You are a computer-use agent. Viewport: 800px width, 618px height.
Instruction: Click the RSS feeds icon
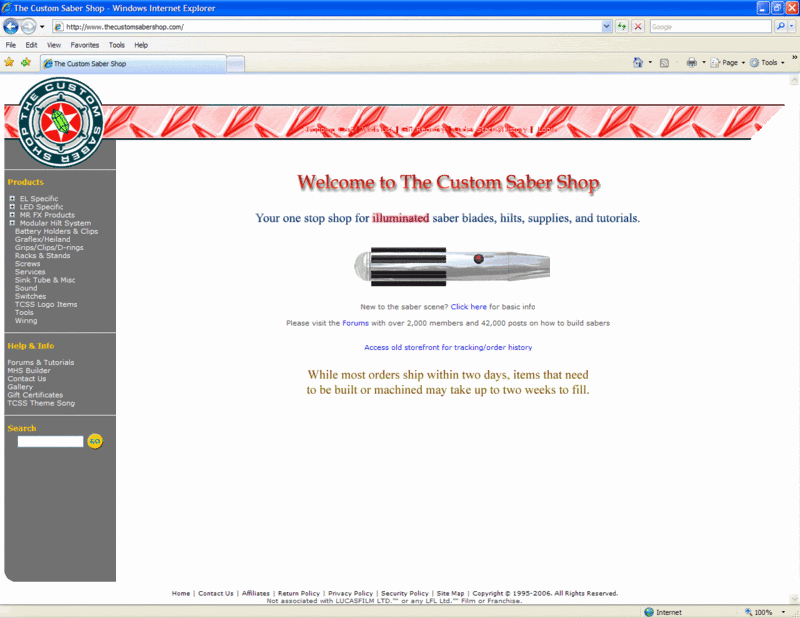pyautogui.click(x=664, y=62)
